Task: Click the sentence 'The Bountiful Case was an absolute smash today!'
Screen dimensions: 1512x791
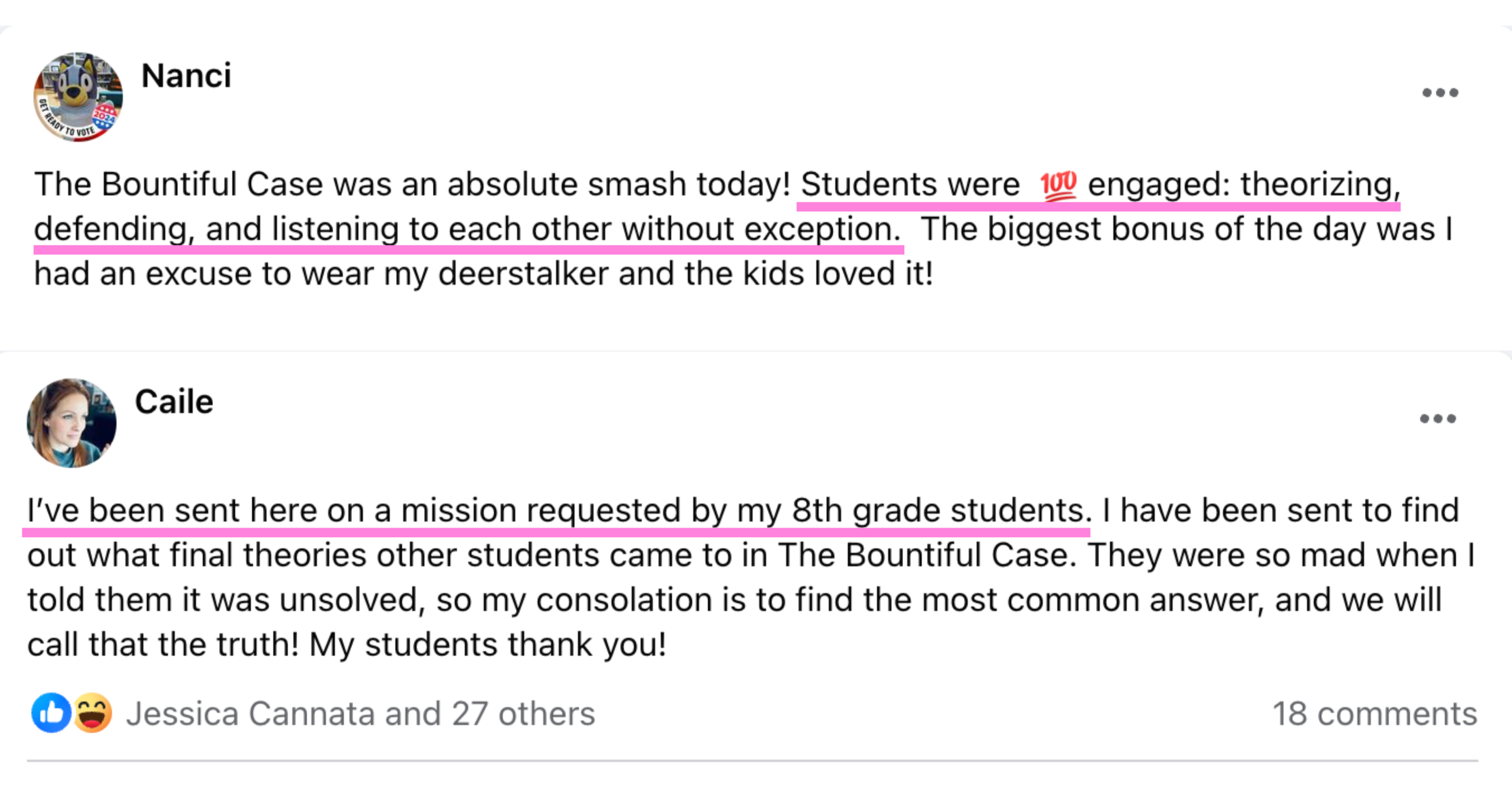Action: click(412, 184)
